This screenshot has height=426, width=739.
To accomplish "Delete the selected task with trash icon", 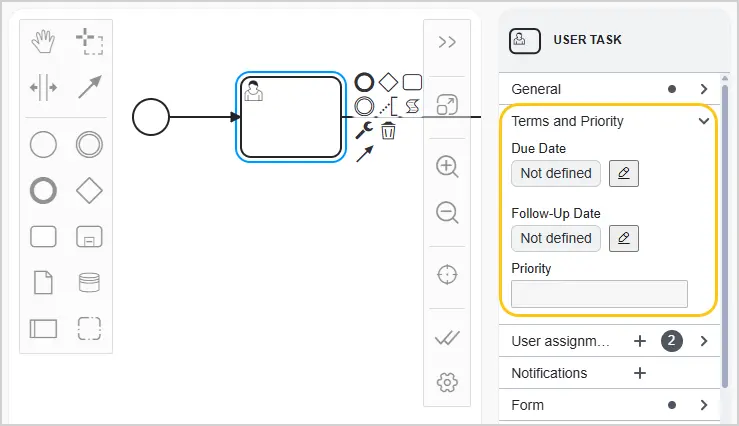I will (x=388, y=131).
